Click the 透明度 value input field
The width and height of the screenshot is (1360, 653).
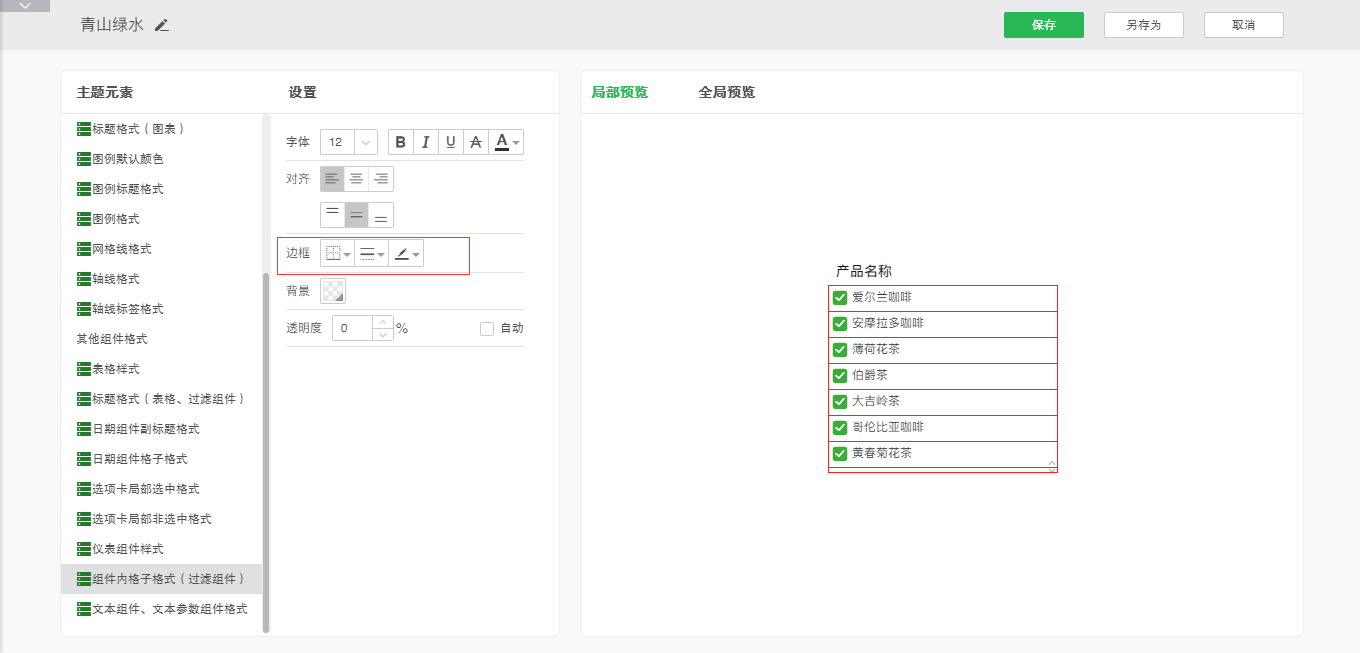coord(352,328)
